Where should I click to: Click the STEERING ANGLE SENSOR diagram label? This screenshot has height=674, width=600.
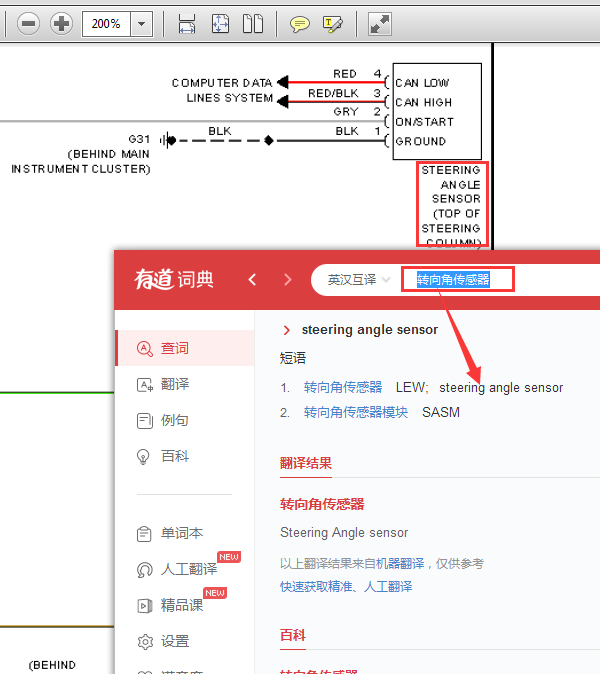pos(453,205)
